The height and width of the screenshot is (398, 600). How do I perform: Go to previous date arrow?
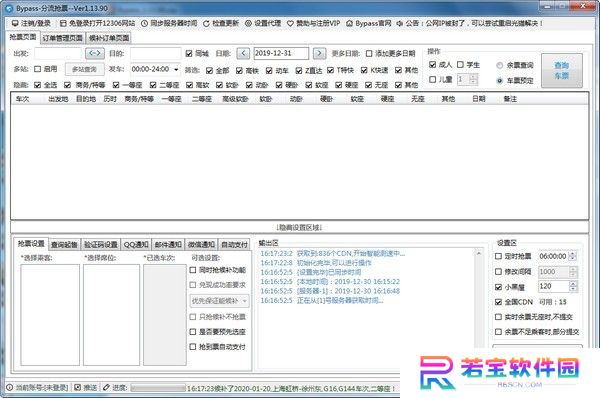coord(243,53)
